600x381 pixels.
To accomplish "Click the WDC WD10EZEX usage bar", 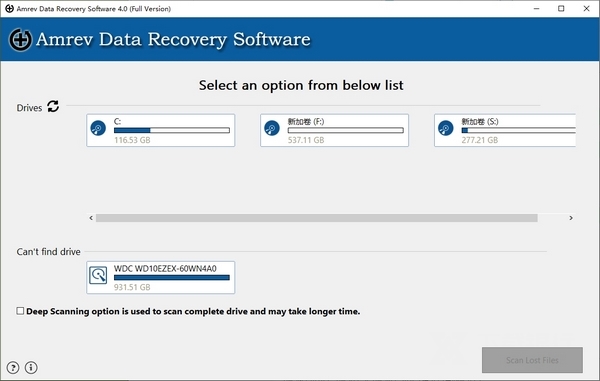I will tap(172, 278).
